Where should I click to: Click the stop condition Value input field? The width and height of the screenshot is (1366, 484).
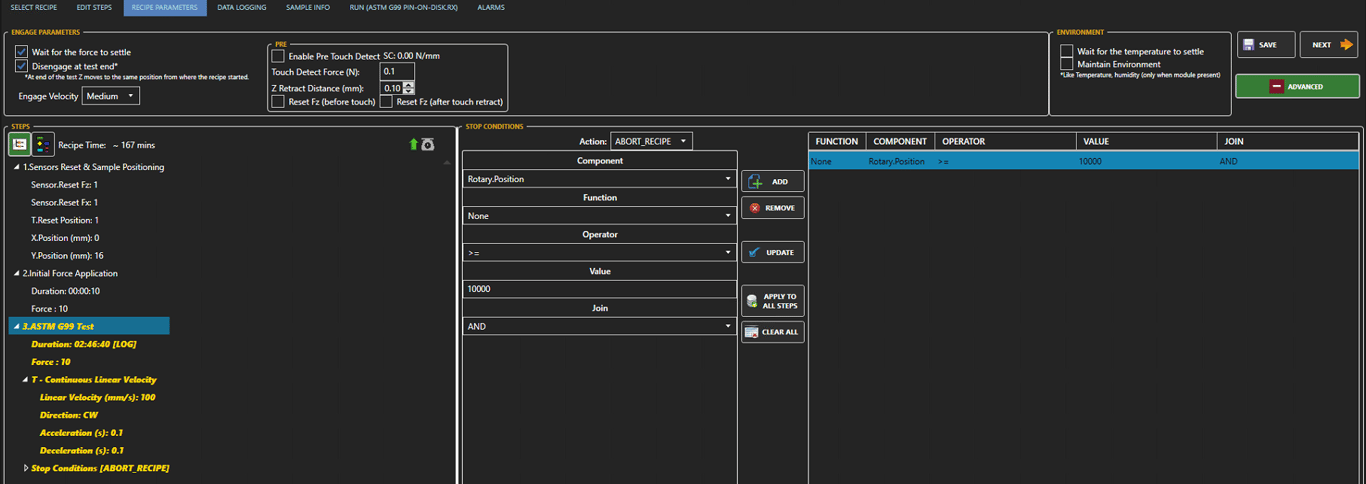[x=599, y=289]
